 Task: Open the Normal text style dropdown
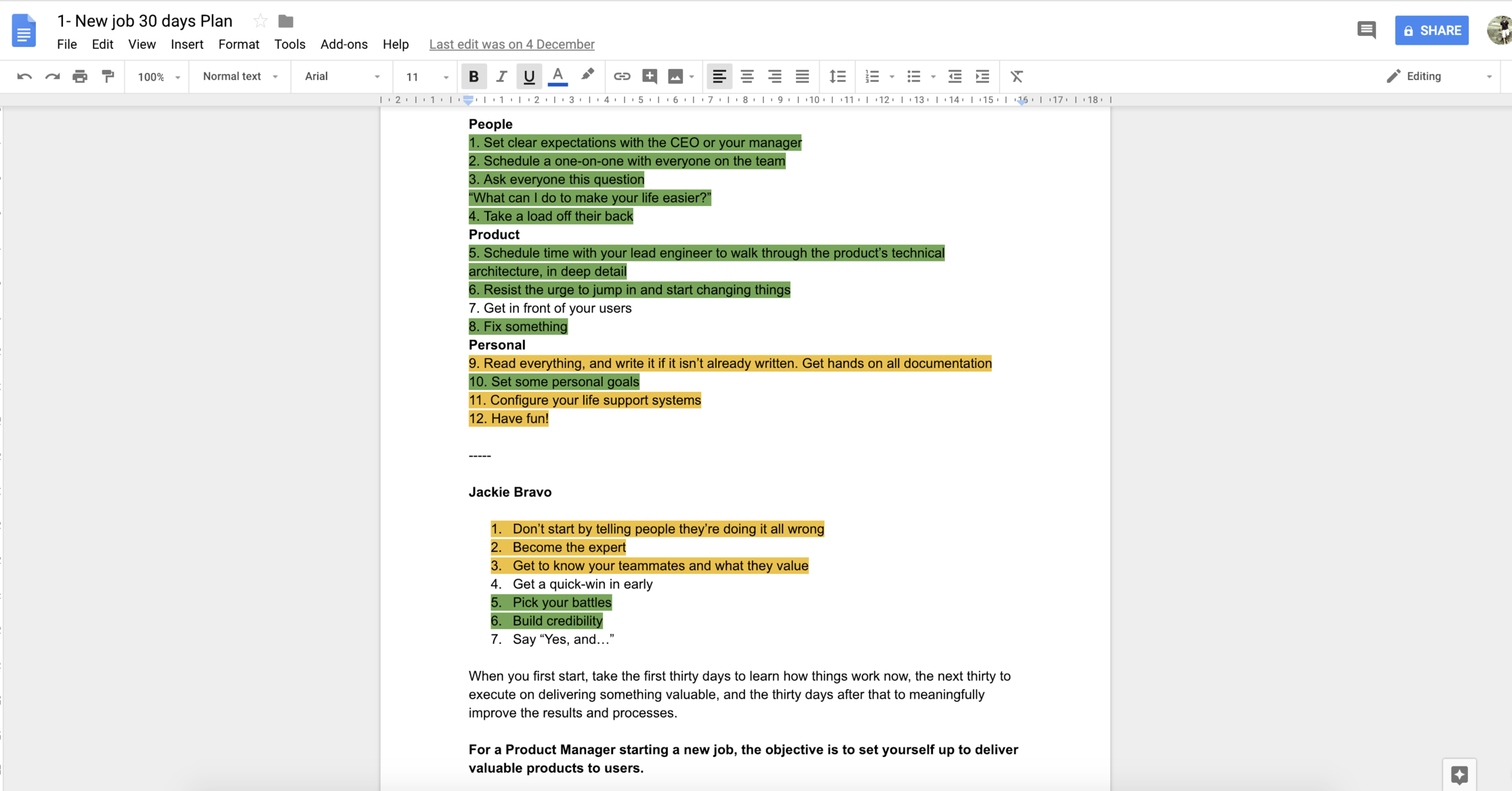pos(240,77)
